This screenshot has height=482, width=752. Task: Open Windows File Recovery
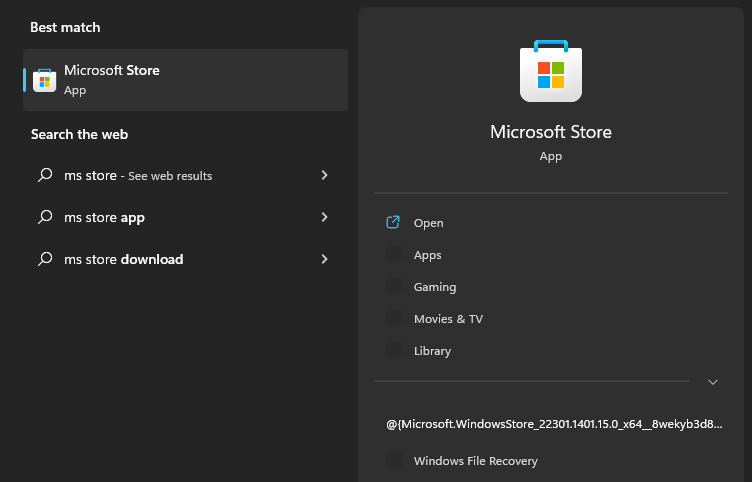pos(551,461)
